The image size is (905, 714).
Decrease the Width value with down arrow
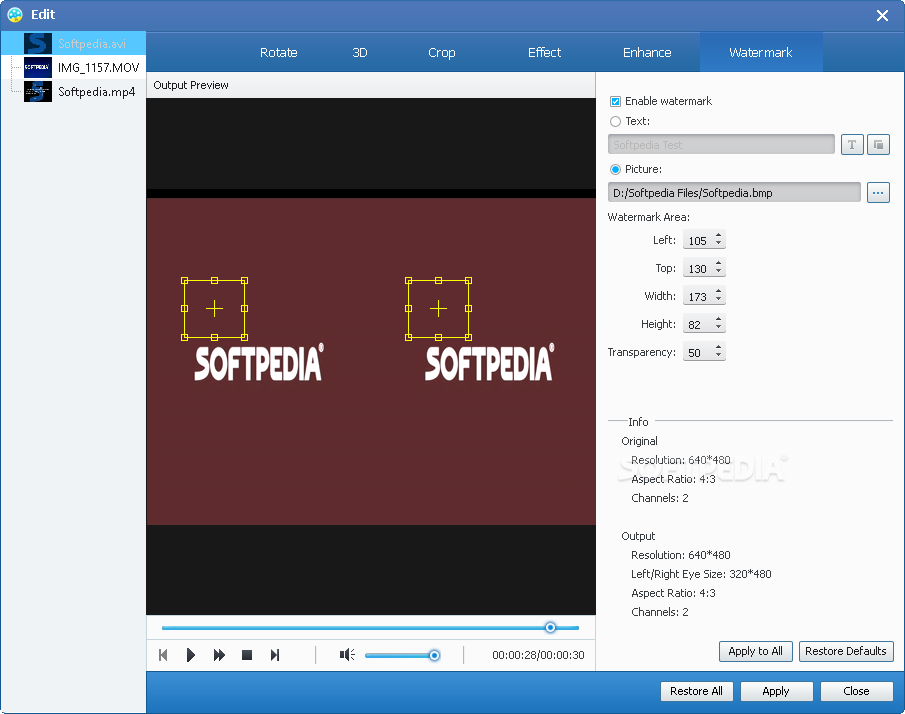[719, 300]
